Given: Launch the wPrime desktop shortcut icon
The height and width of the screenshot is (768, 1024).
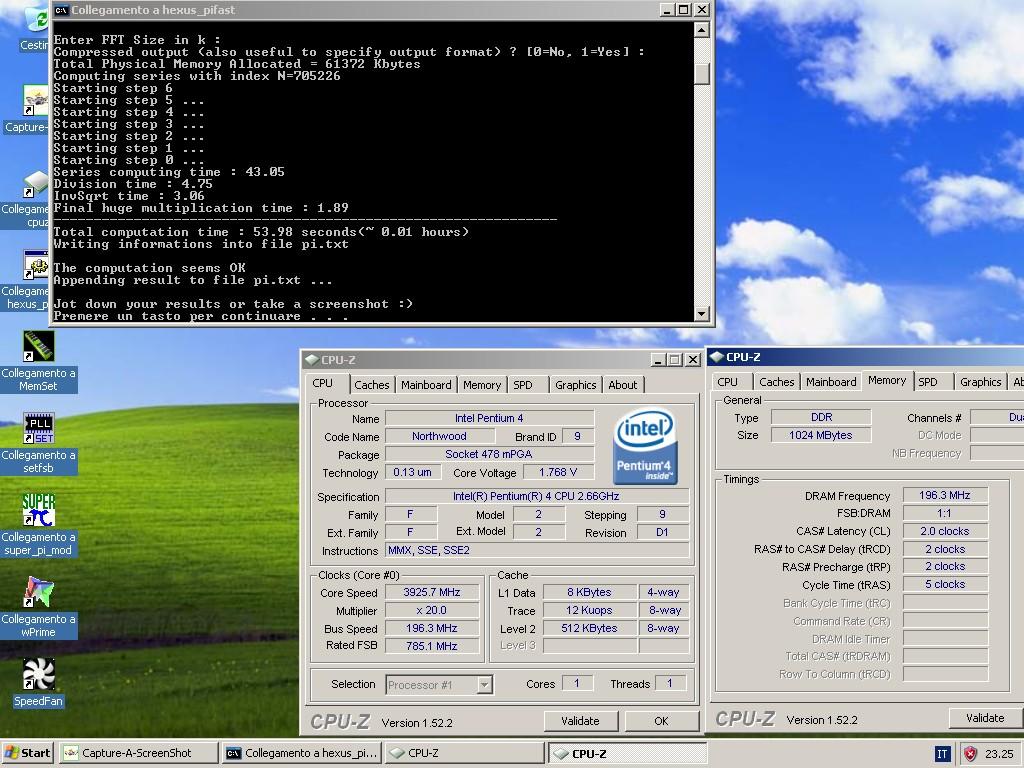Looking at the screenshot, I should 39,592.
